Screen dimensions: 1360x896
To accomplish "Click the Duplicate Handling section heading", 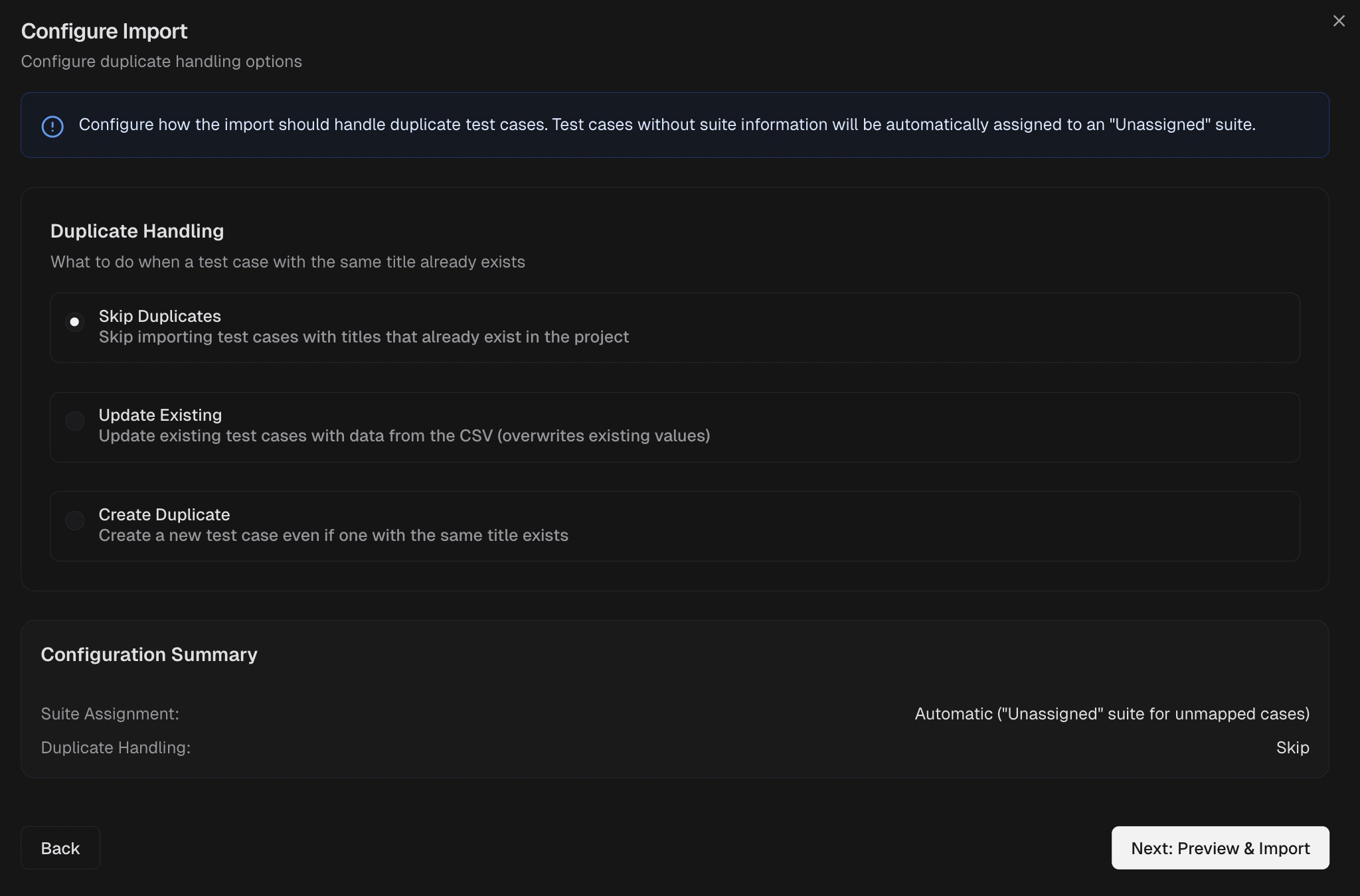I will pyautogui.click(x=137, y=231).
